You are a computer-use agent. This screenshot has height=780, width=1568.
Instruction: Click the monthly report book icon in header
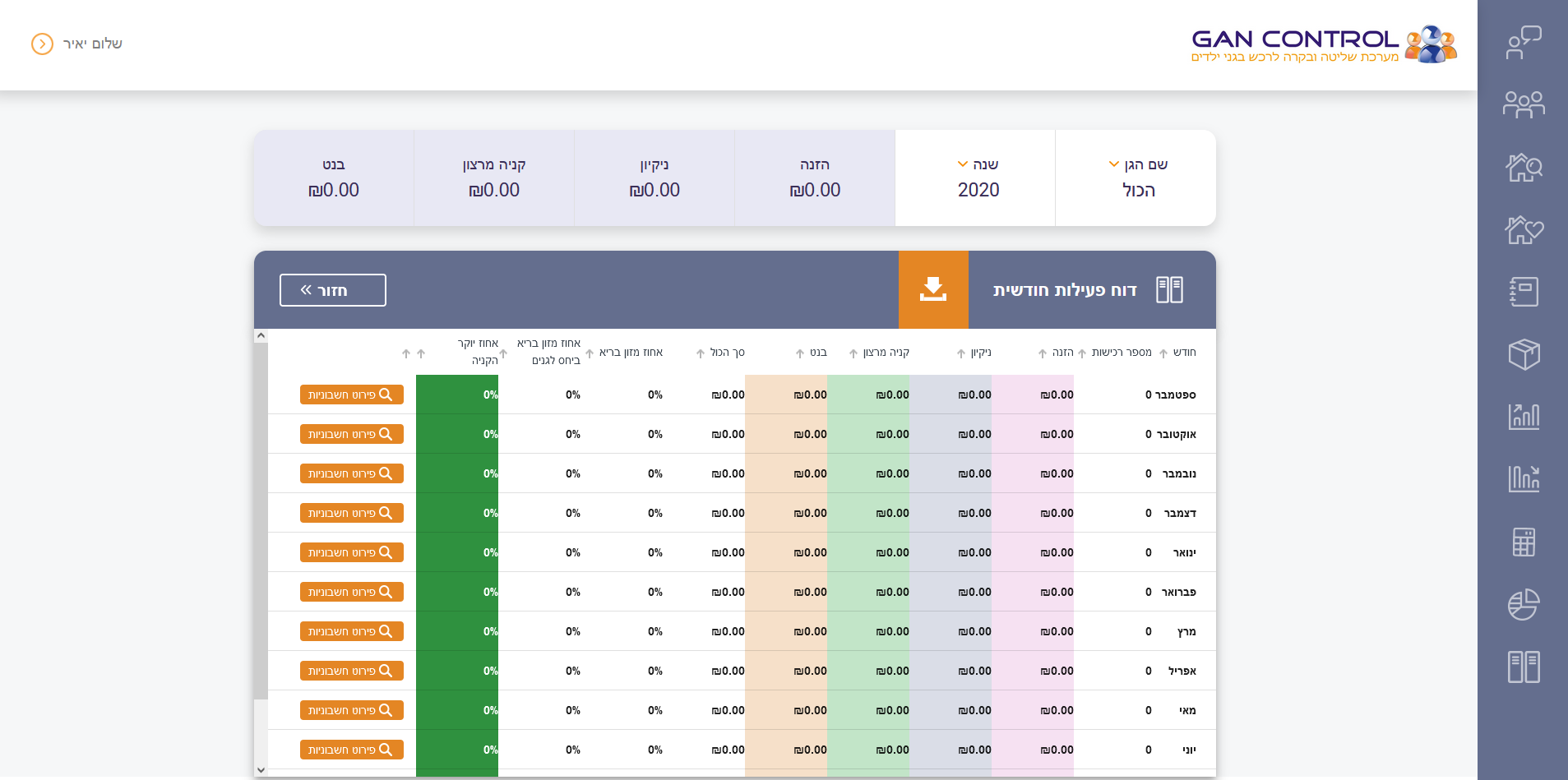point(1169,290)
